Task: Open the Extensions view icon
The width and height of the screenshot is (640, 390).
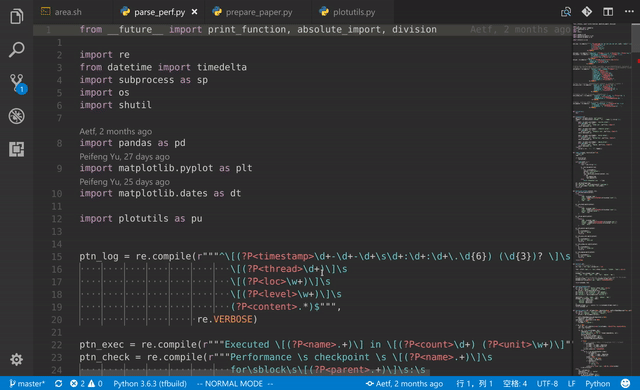Action: (x=16, y=149)
